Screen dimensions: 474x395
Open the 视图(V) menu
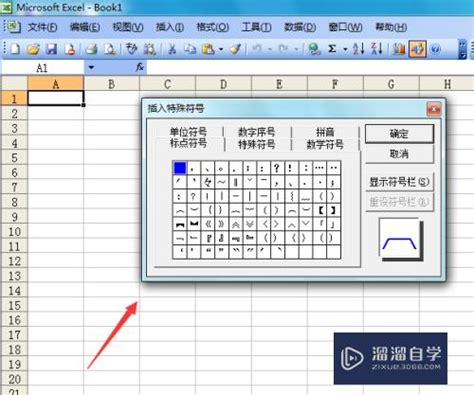(x=128, y=27)
